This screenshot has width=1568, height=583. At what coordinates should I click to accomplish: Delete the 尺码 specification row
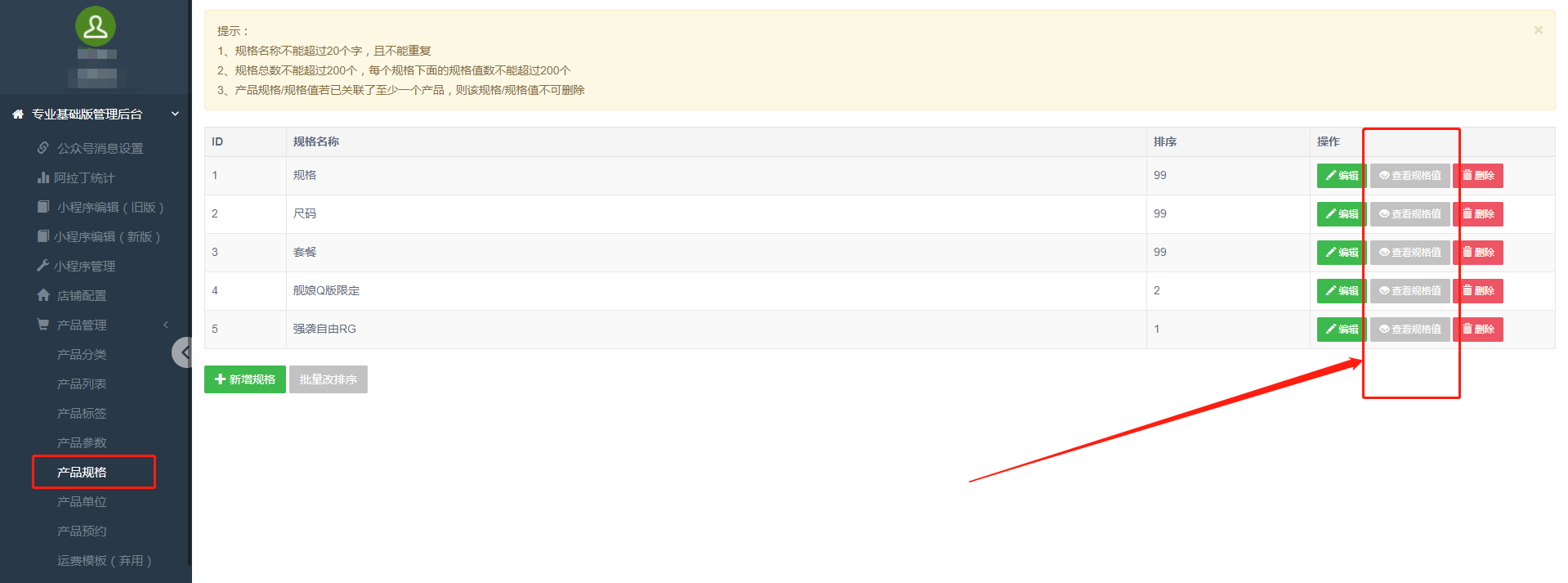(1477, 214)
